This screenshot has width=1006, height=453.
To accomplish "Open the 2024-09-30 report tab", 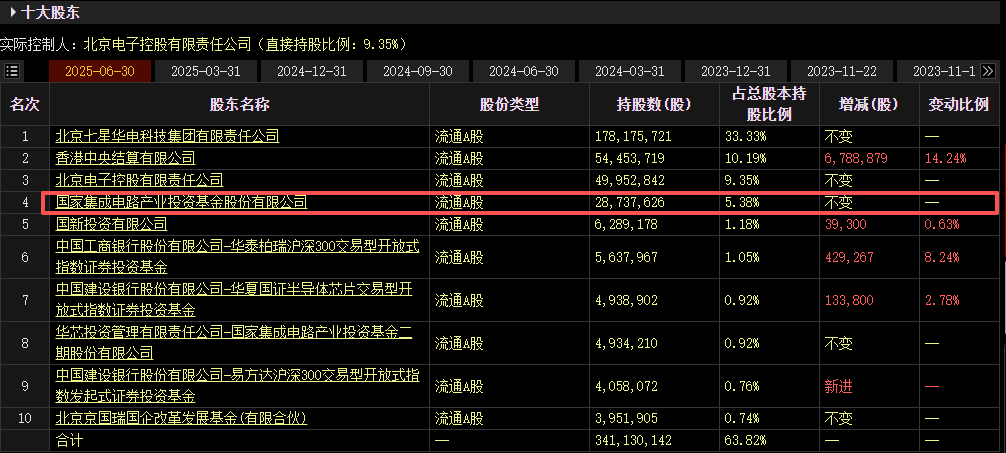I will (418, 71).
